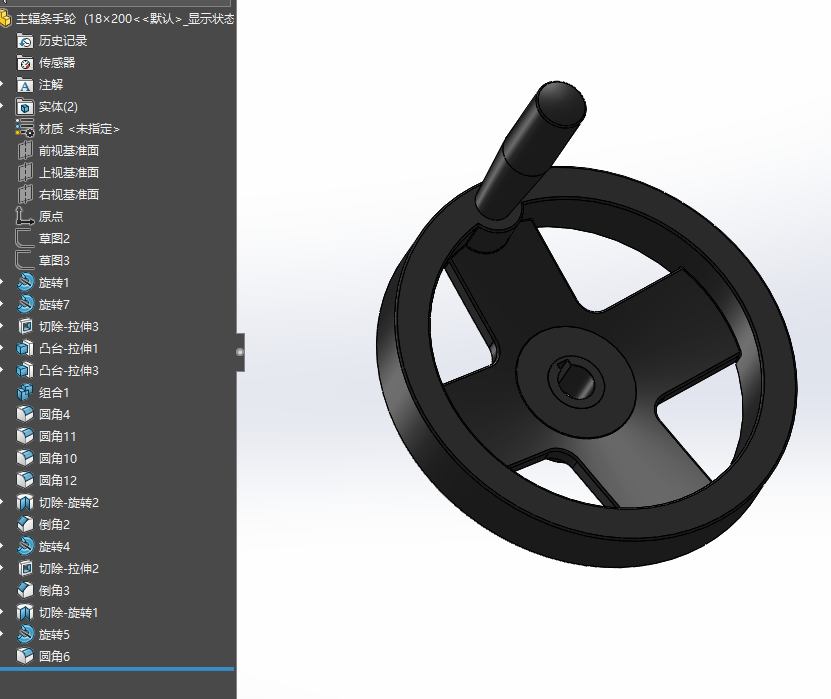
Task: Click the 圆角4 fillet icon
Action: [x=24, y=414]
